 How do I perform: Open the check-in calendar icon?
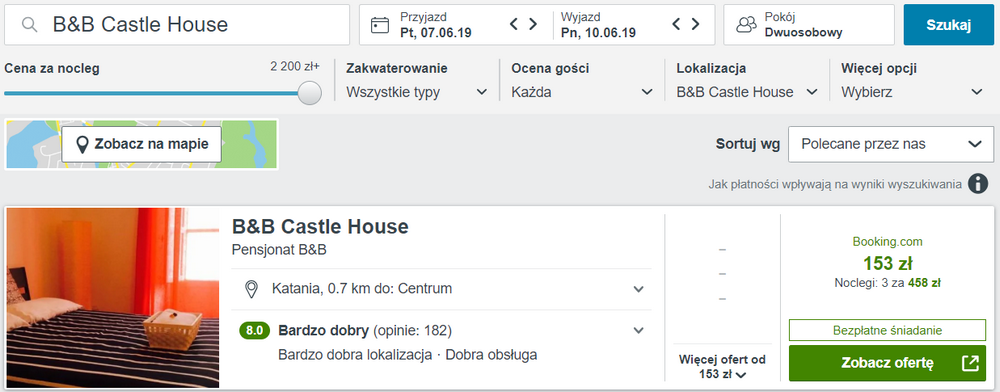[x=380, y=25]
